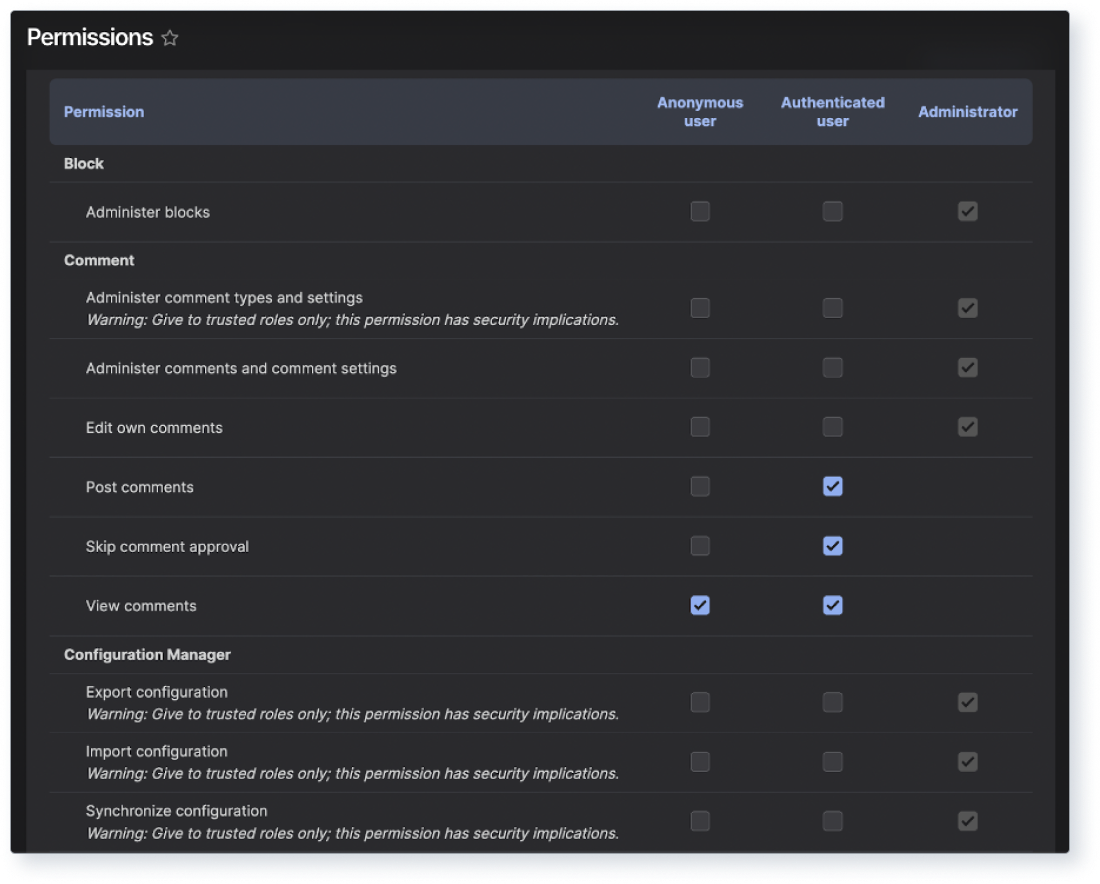Grant Anonymous user the "Post comments" permission
This screenshot has width=1100, height=884.
coord(700,486)
